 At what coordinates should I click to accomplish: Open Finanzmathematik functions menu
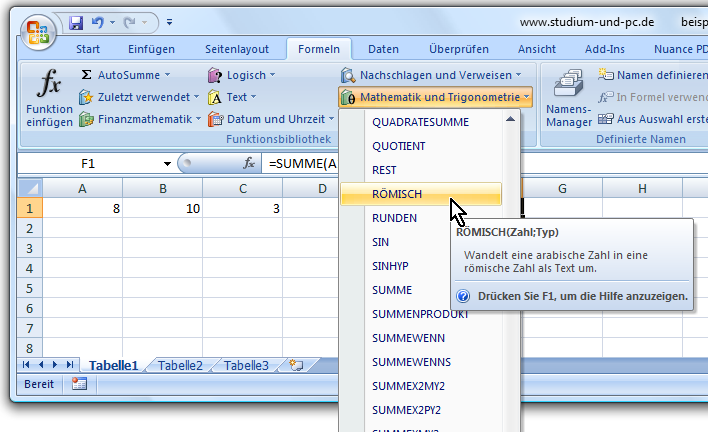[140, 119]
